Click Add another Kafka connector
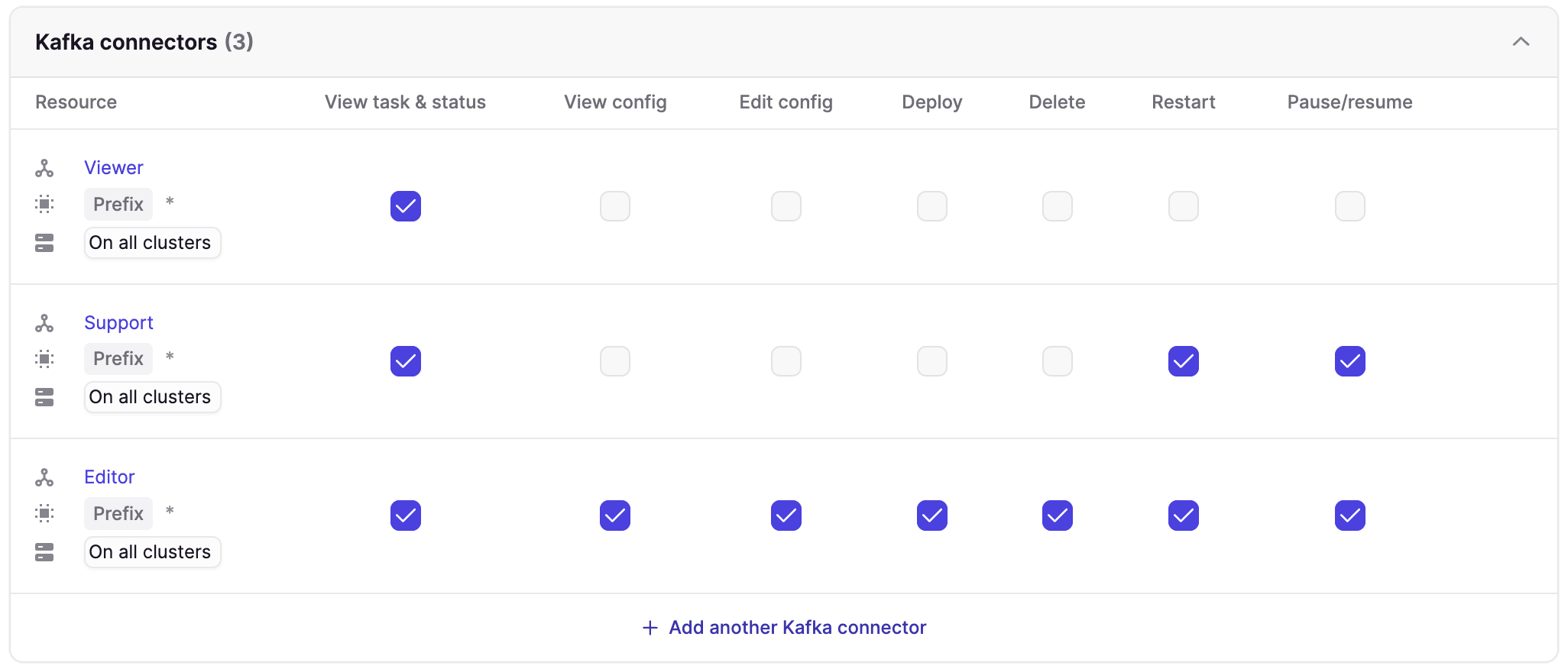The height and width of the screenshot is (669, 1568). 784,628
